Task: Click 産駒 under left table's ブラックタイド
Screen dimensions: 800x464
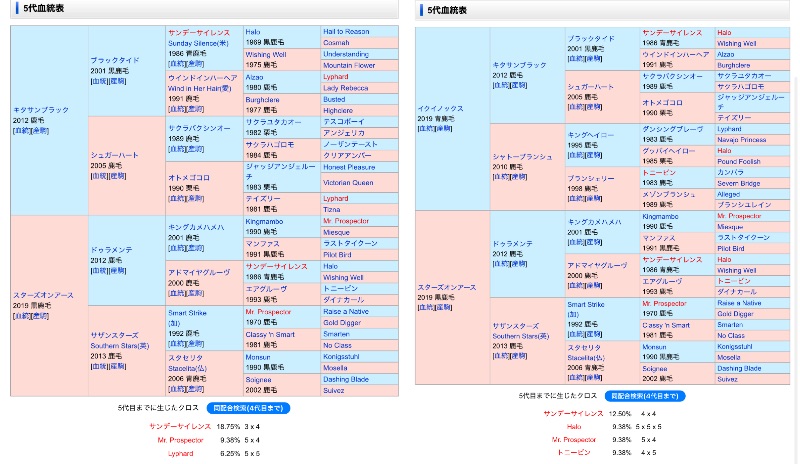Action: tap(117, 81)
